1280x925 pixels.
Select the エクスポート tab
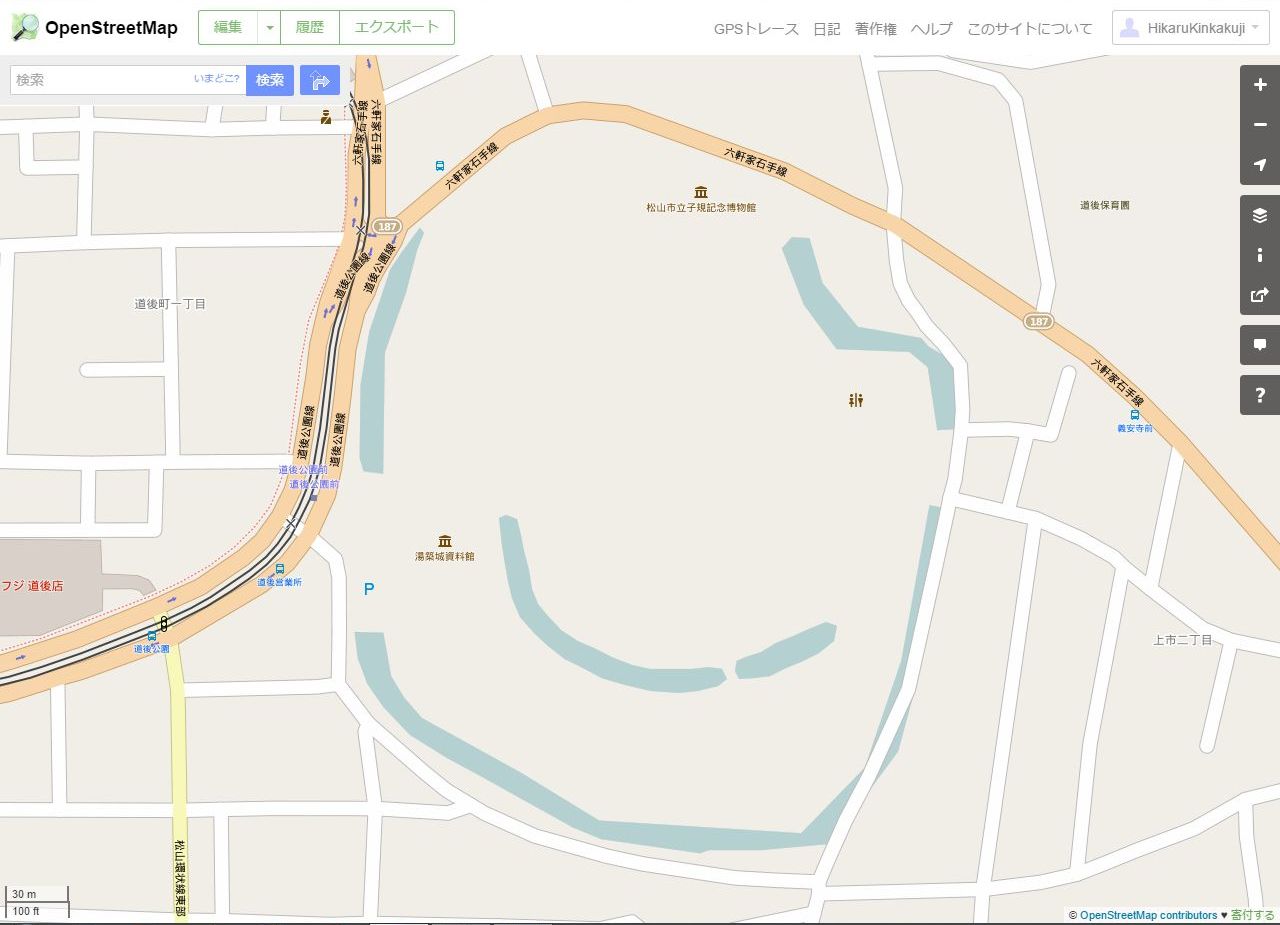click(397, 28)
